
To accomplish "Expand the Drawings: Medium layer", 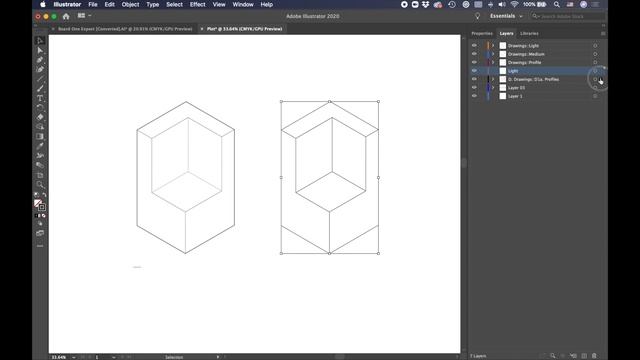I will 493,54.
